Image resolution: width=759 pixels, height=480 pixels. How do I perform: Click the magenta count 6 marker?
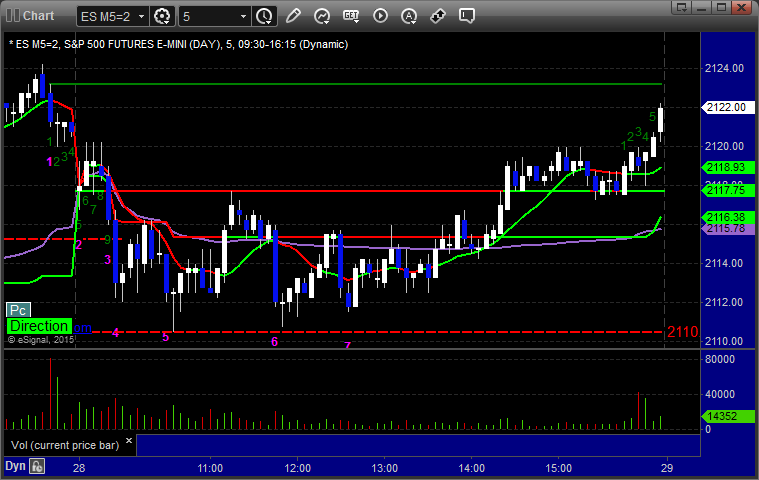(x=274, y=342)
